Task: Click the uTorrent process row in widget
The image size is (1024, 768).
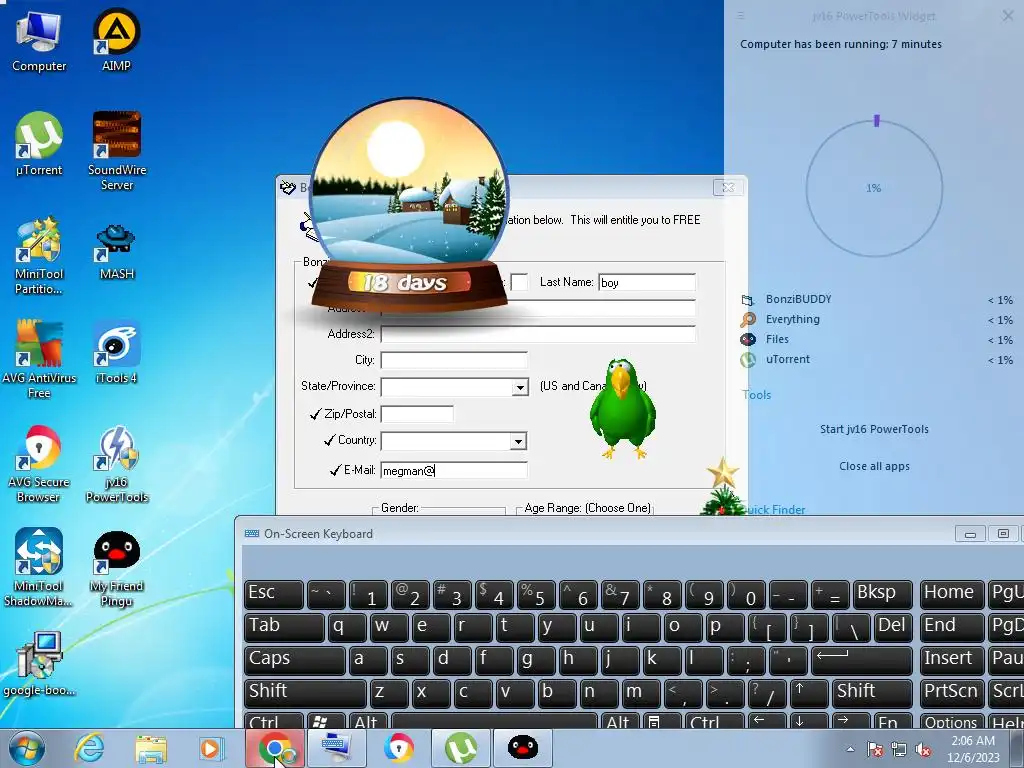Action: [x=876, y=359]
